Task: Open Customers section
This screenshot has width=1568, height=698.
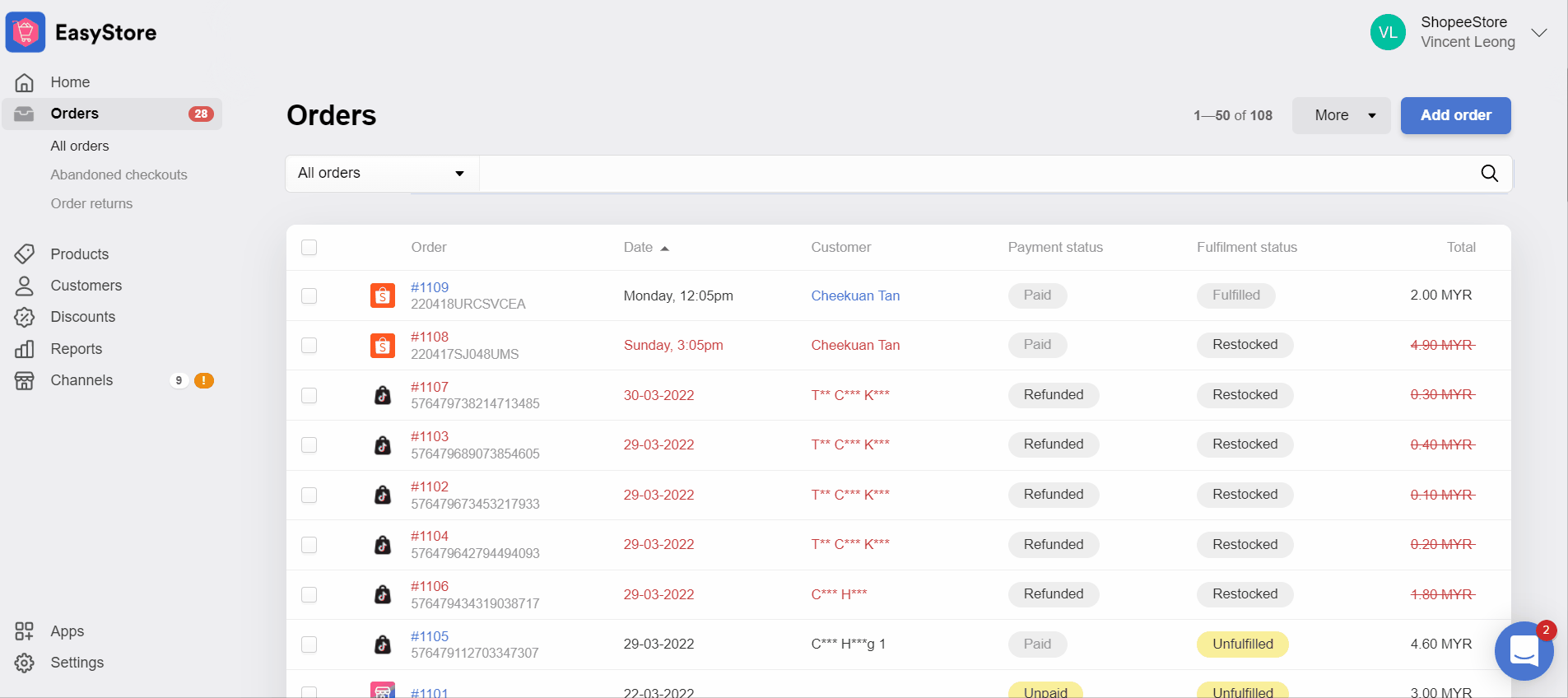Action: [86, 286]
